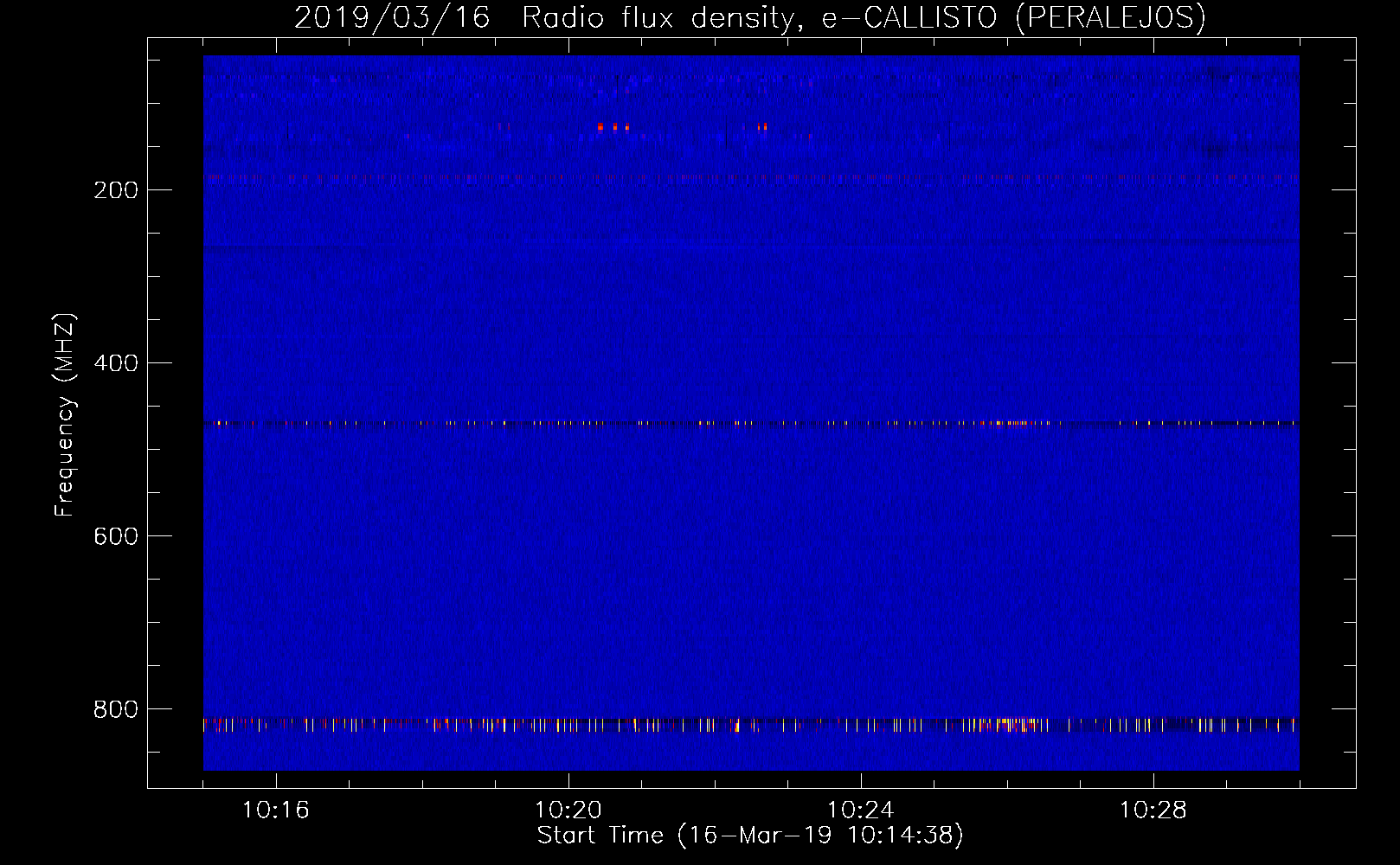Click the '10:20' time tick label
Screen dimensions: 1400x865
tap(568, 811)
